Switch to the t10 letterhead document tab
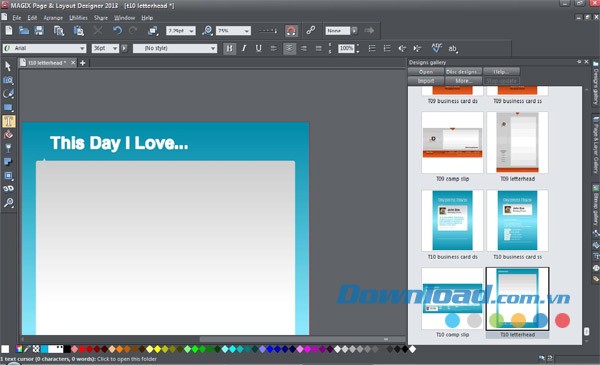Viewport: 600px width, 365px height. pos(47,62)
